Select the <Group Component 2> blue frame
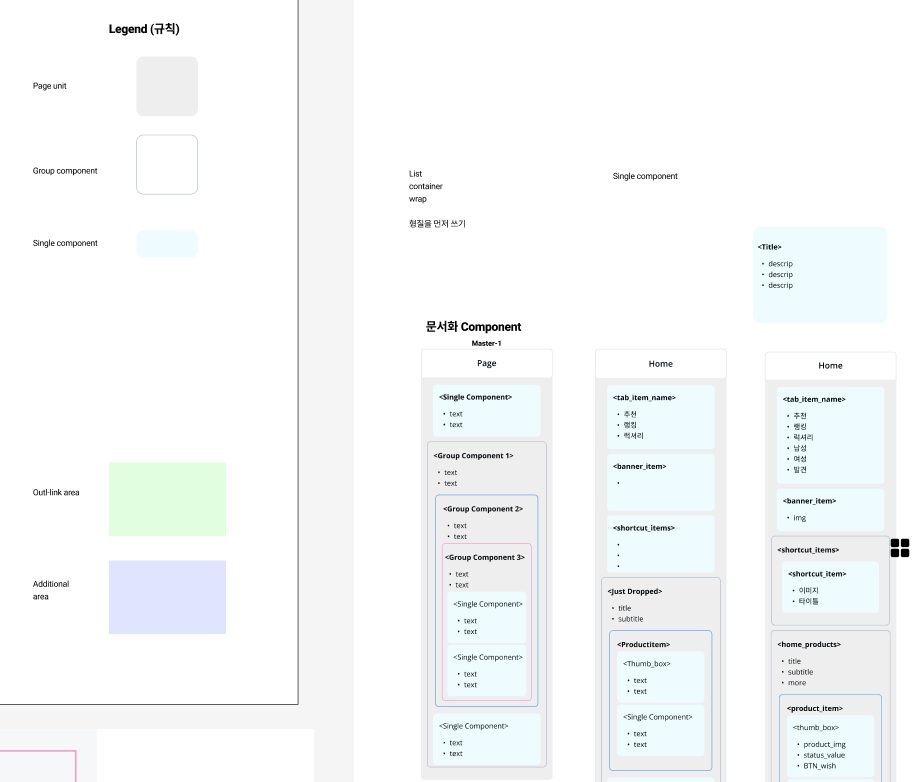 click(x=487, y=600)
